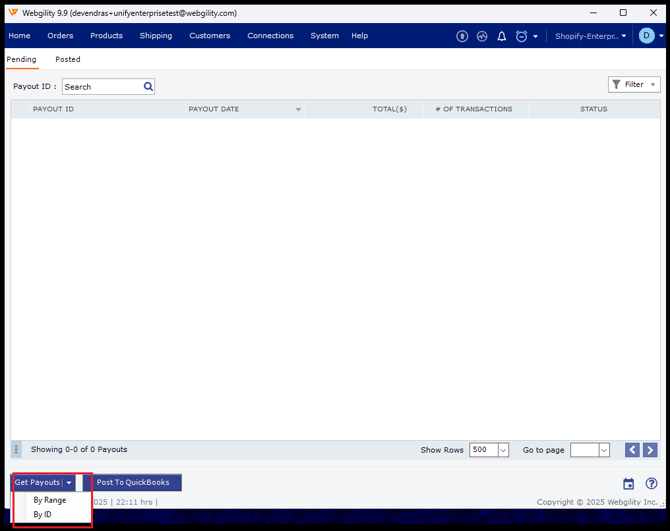Open the calendar icon in footer
The height and width of the screenshot is (531, 670).
[x=628, y=484]
